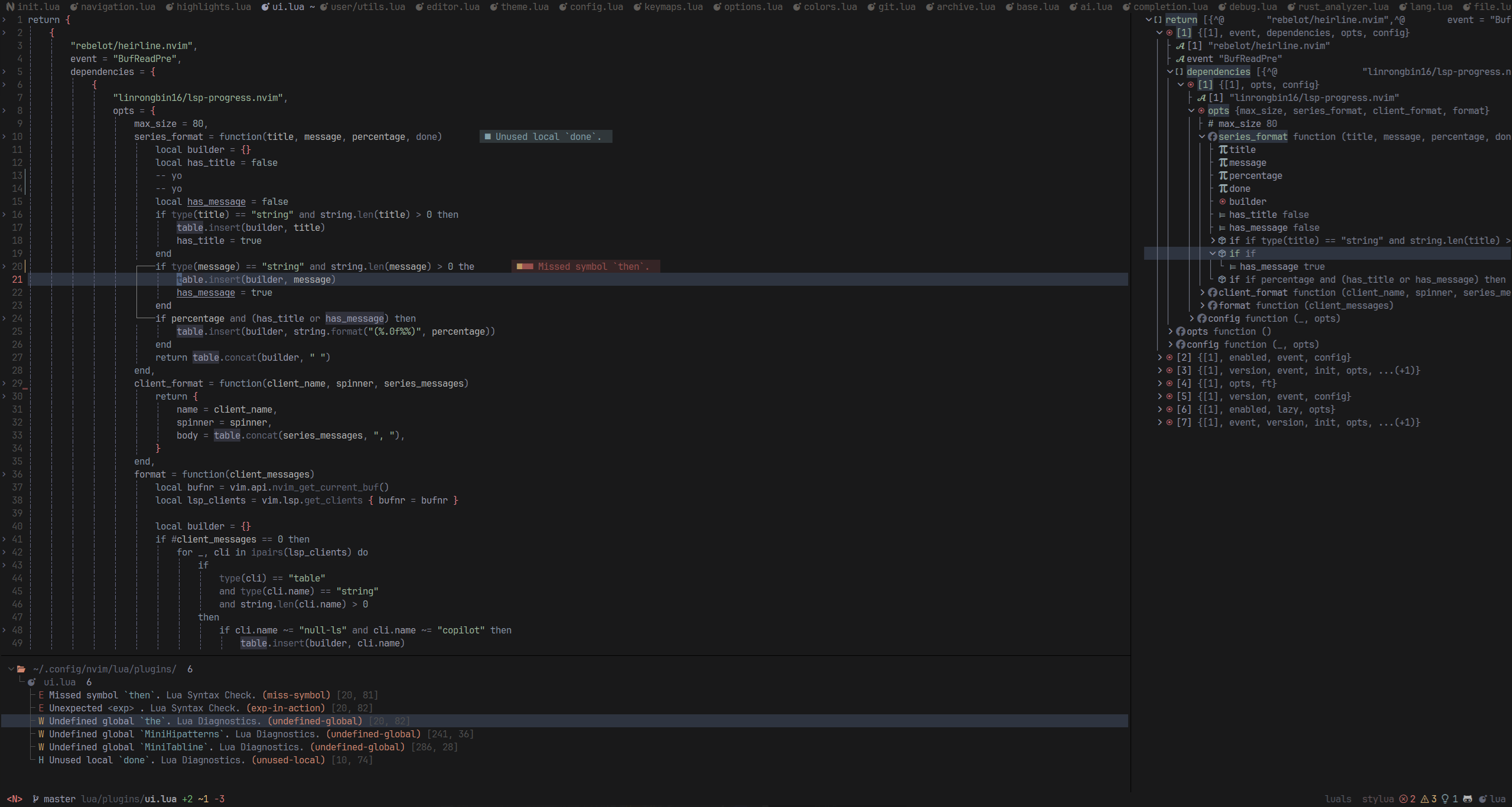1512x807 pixels.
Task: Click the Copilot icon in the statusline
Action: (x=1468, y=799)
